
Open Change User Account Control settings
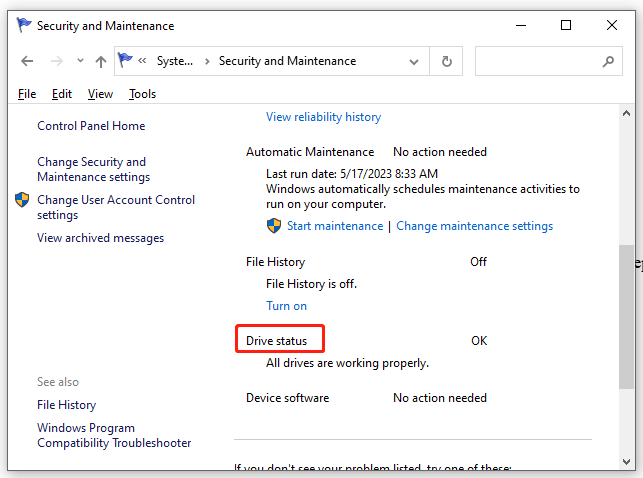point(116,207)
